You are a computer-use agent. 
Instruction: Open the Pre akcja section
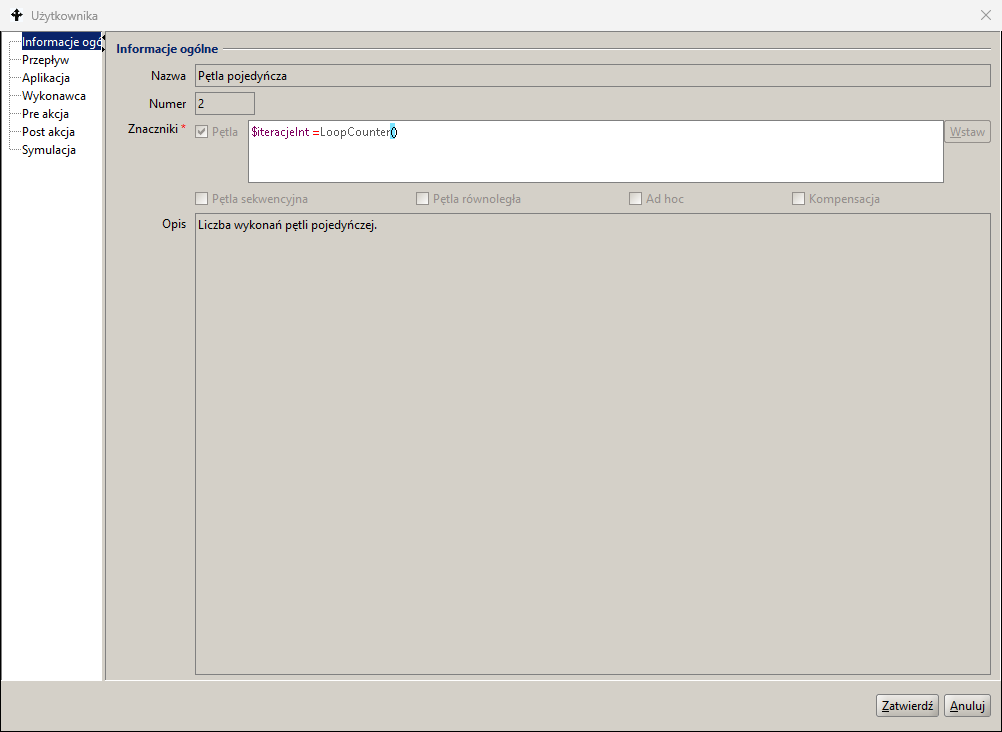[x=45, y=114]
